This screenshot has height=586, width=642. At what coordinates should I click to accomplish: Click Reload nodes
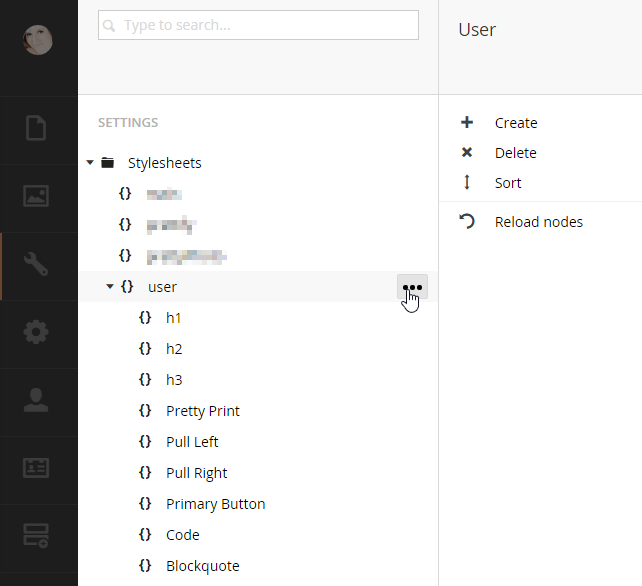pyautogui.click(x=538, y=222)
